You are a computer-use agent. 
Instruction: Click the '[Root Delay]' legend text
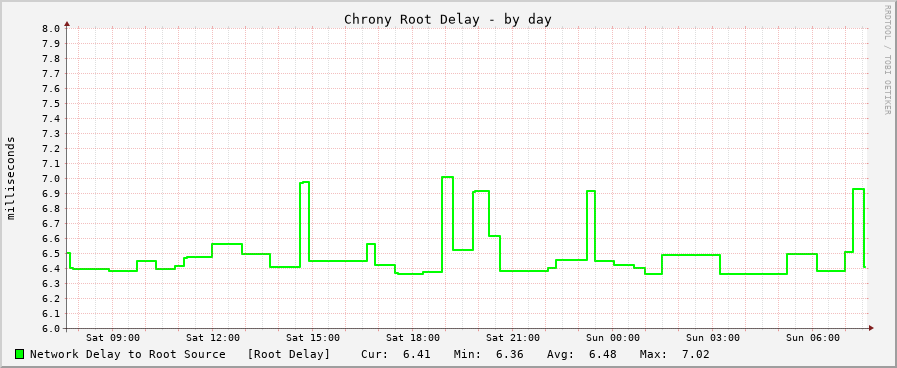click(289, 354)
